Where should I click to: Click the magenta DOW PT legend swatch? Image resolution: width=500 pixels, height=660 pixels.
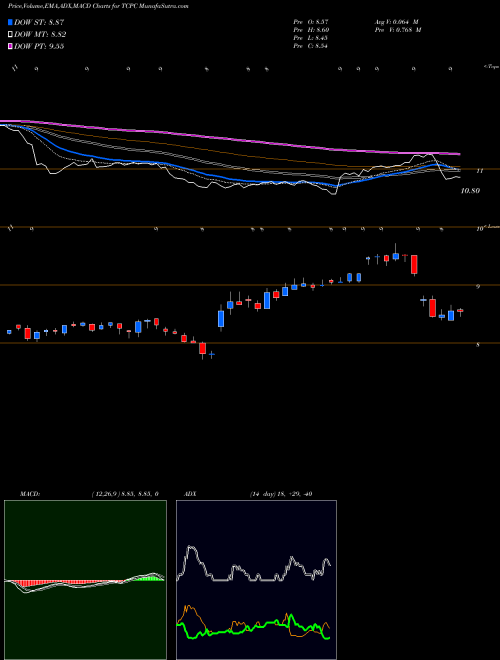tap(10, 46)
